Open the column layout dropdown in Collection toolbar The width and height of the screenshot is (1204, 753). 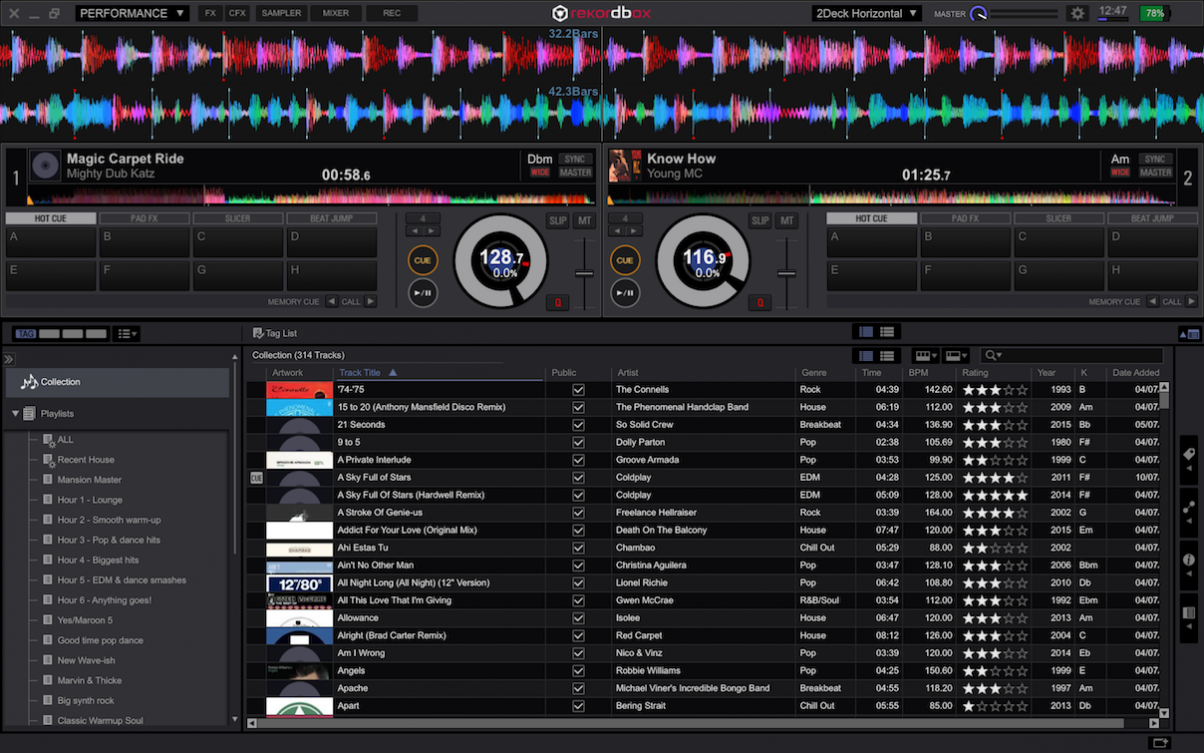pos(925,356)
